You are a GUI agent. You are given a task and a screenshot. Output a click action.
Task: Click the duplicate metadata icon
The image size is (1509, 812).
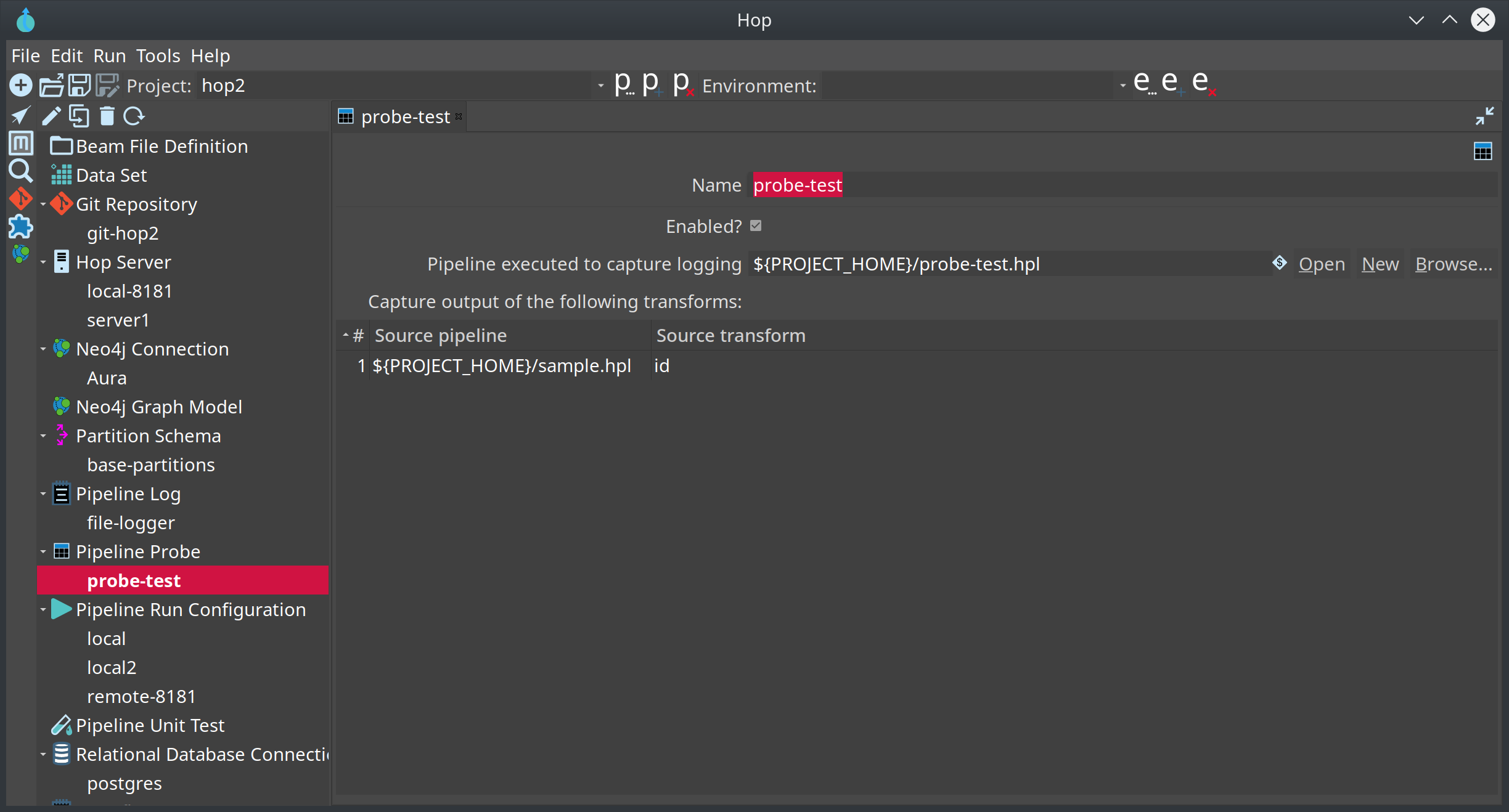coord(79,116)
